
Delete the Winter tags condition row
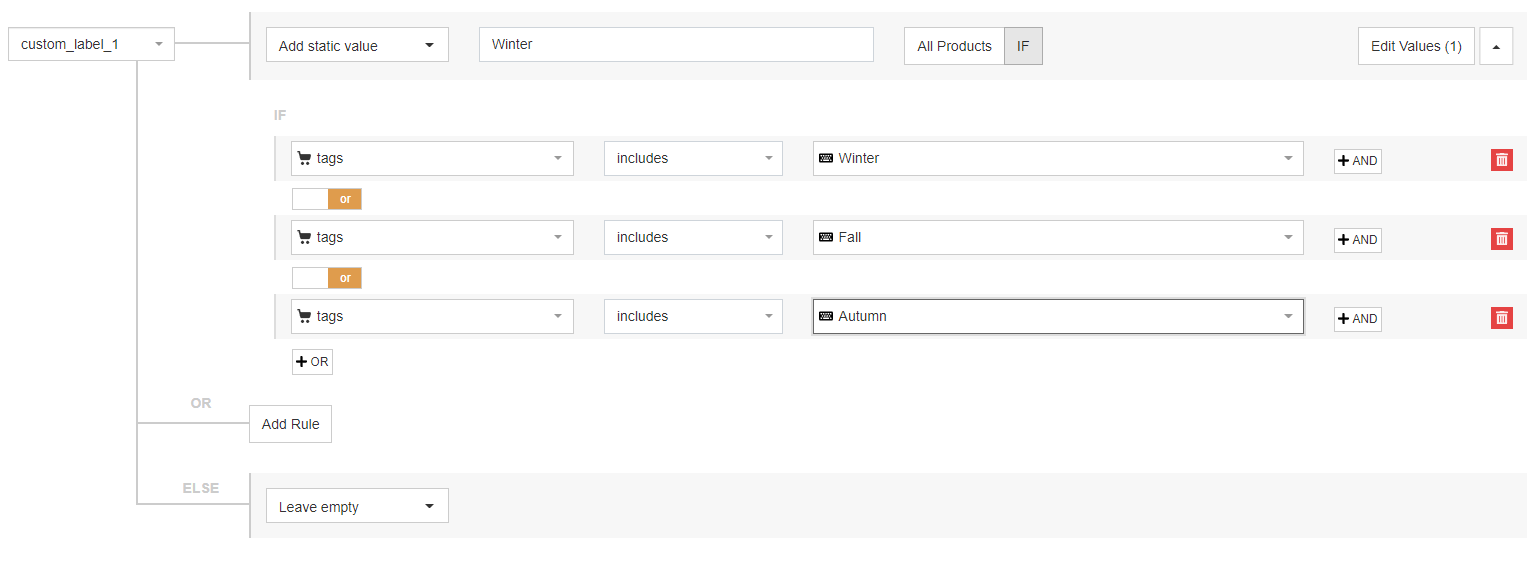click(1501, 159)
